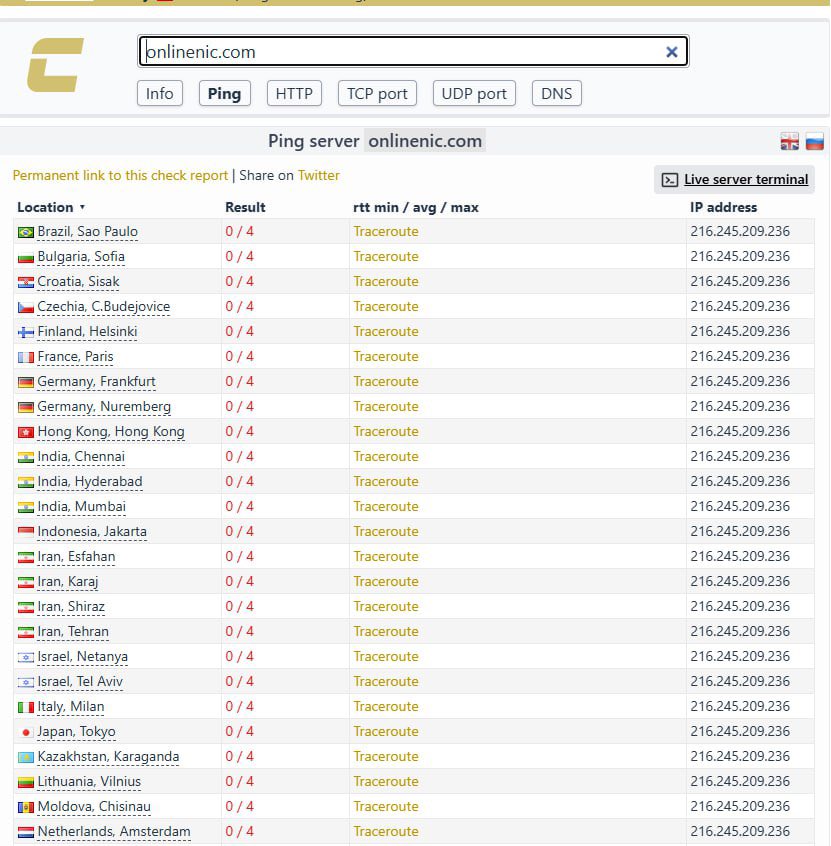Open Traceroute for Iran, Tehran
Image resolution: width=831 pixels, height=846 pixels.
pyautogui.click(x=386, y=632)
